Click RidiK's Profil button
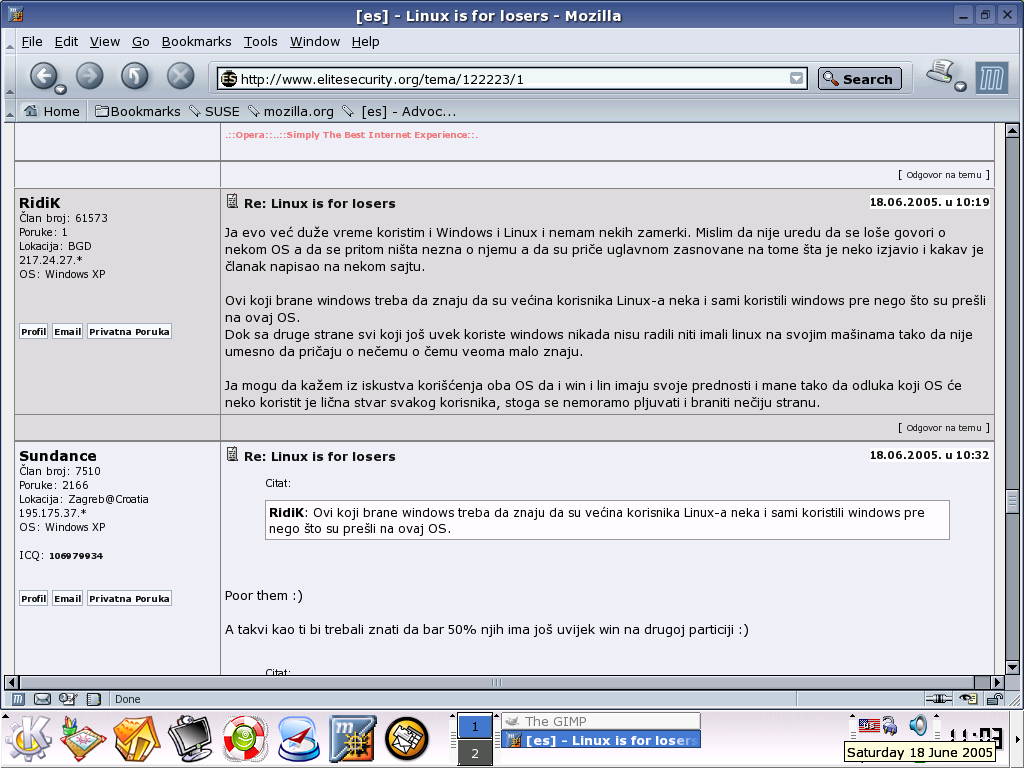 33,332
